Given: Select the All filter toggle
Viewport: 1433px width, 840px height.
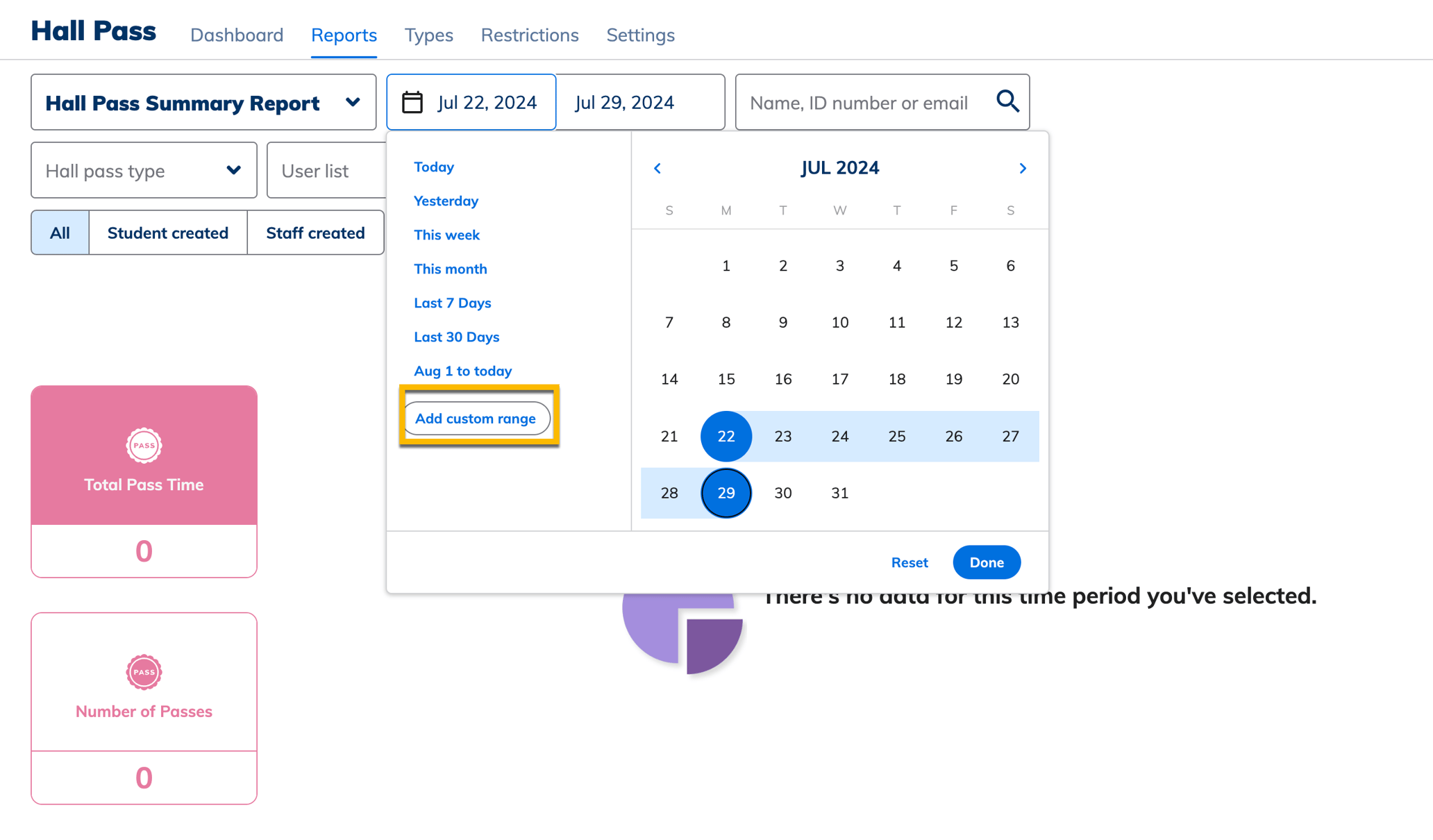Looking at the screenshot, I should 60,233.
